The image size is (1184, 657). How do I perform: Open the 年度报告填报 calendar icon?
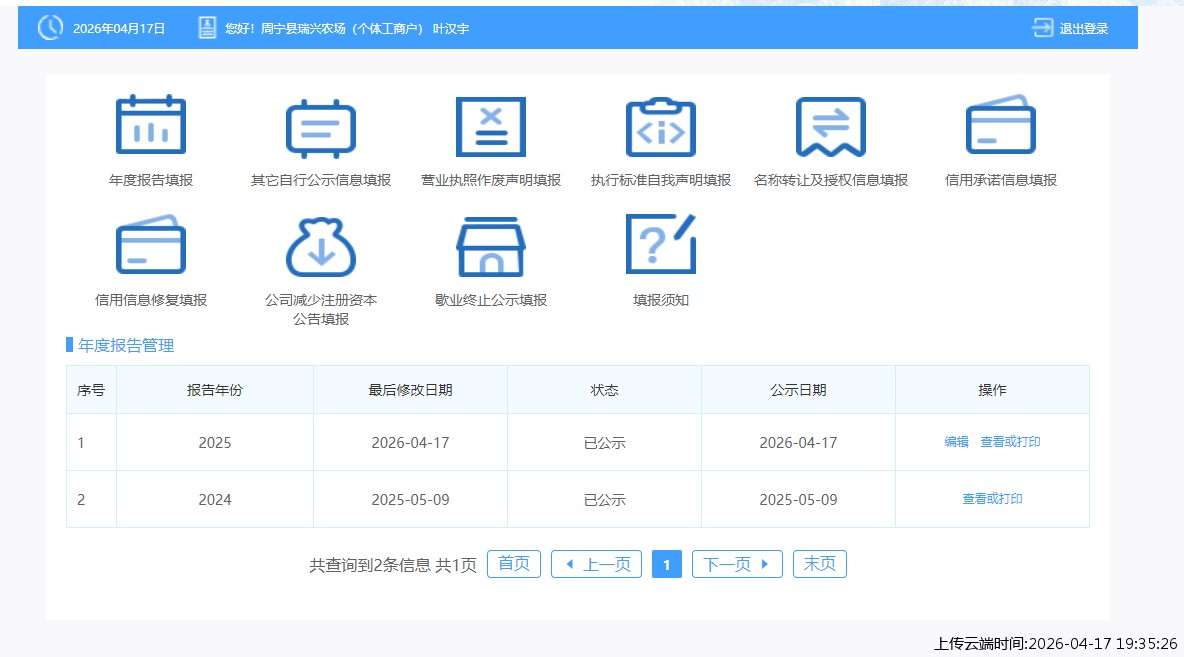tap(152, 127)
